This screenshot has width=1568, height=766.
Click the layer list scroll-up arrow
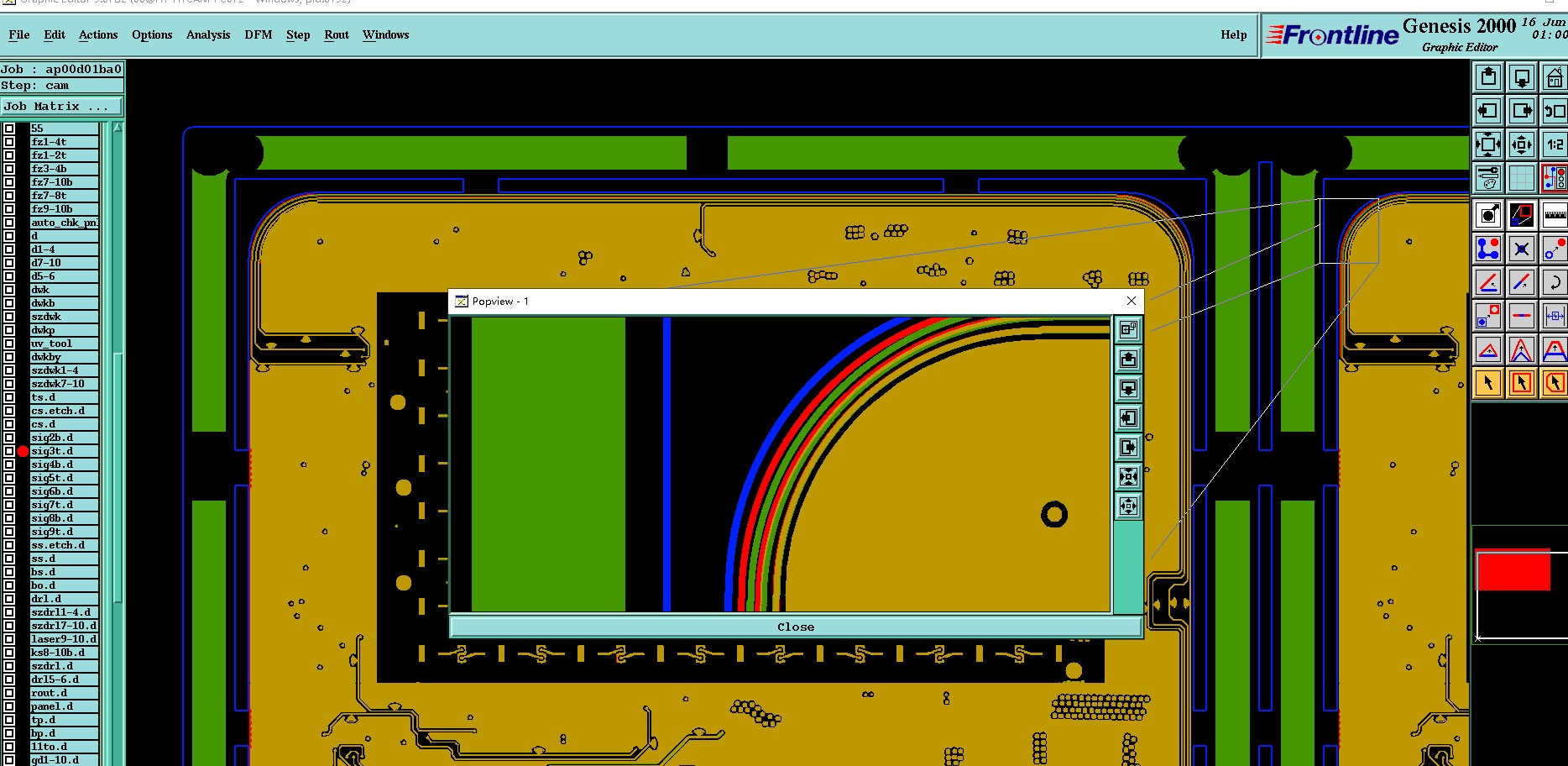(x=118, y=128)
